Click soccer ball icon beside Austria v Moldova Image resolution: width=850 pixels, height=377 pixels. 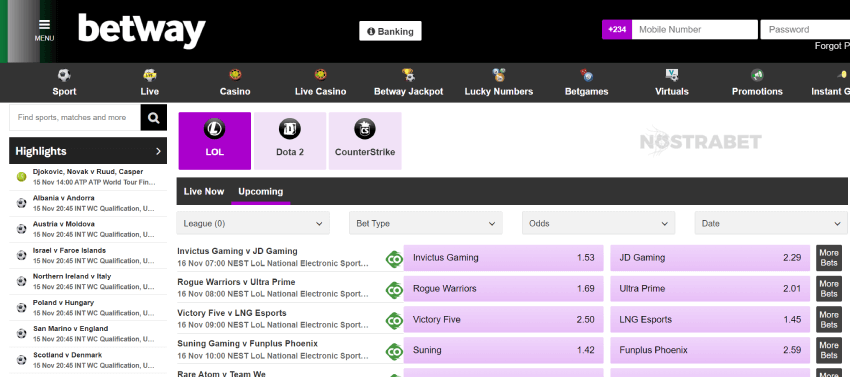(x=22, y=229)
